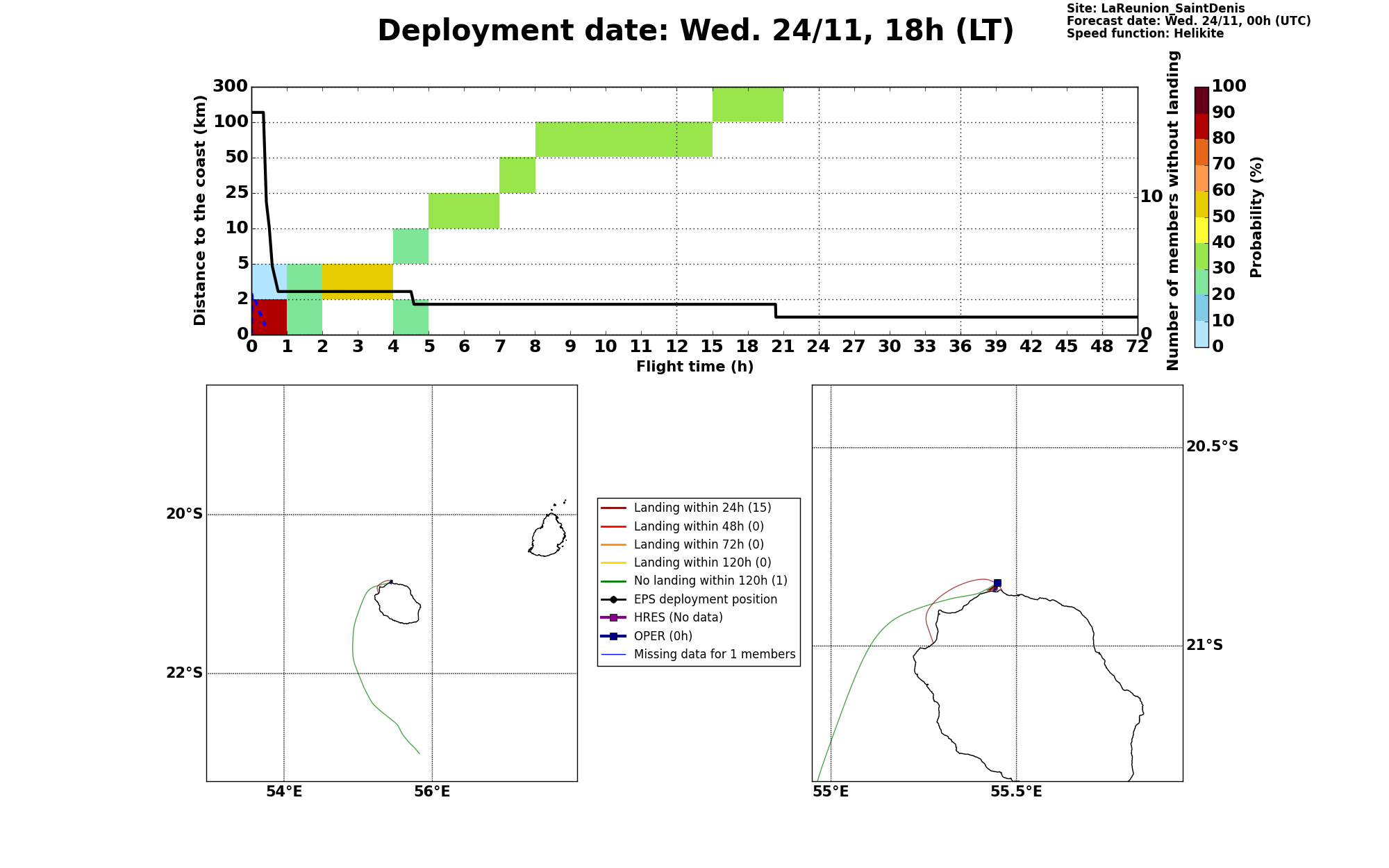Click the '56°E' longitude label
Viewport: 1389px width, 868px height.
pyautogui.click(x=432, y=792)
